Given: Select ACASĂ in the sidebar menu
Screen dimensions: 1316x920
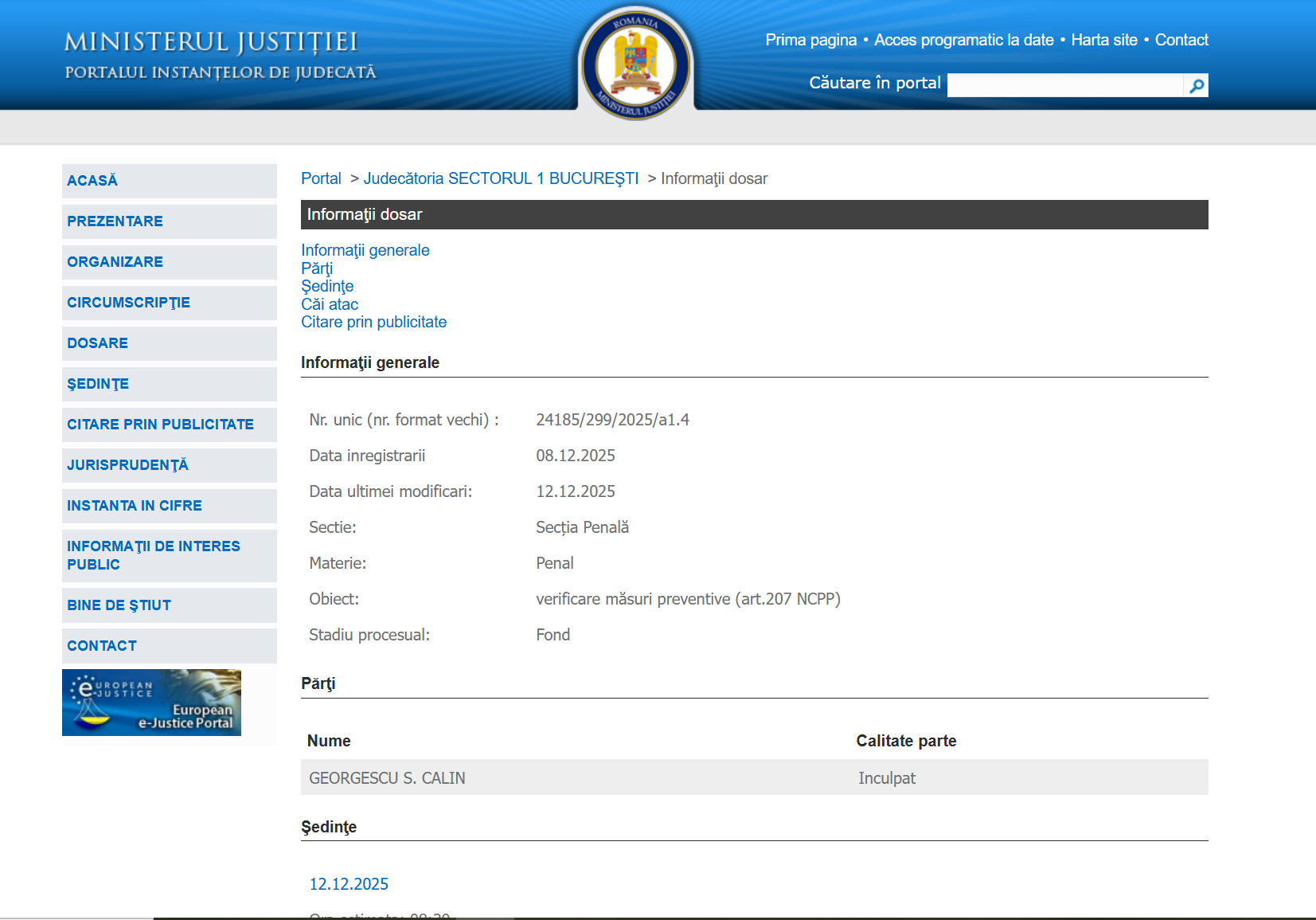Looking at the screenshot, I should pos(92,181).
